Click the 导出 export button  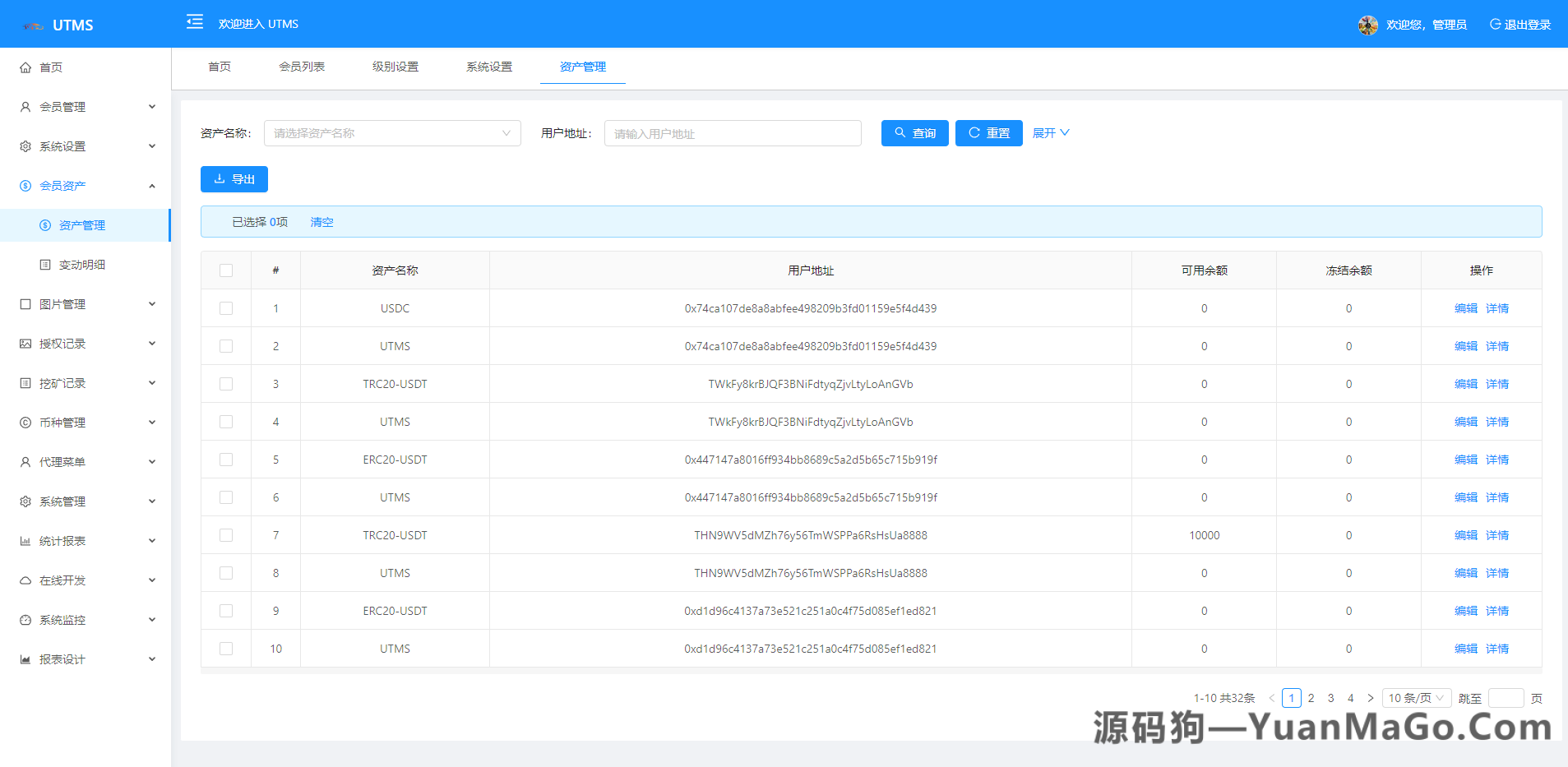[x=234, y=178]
